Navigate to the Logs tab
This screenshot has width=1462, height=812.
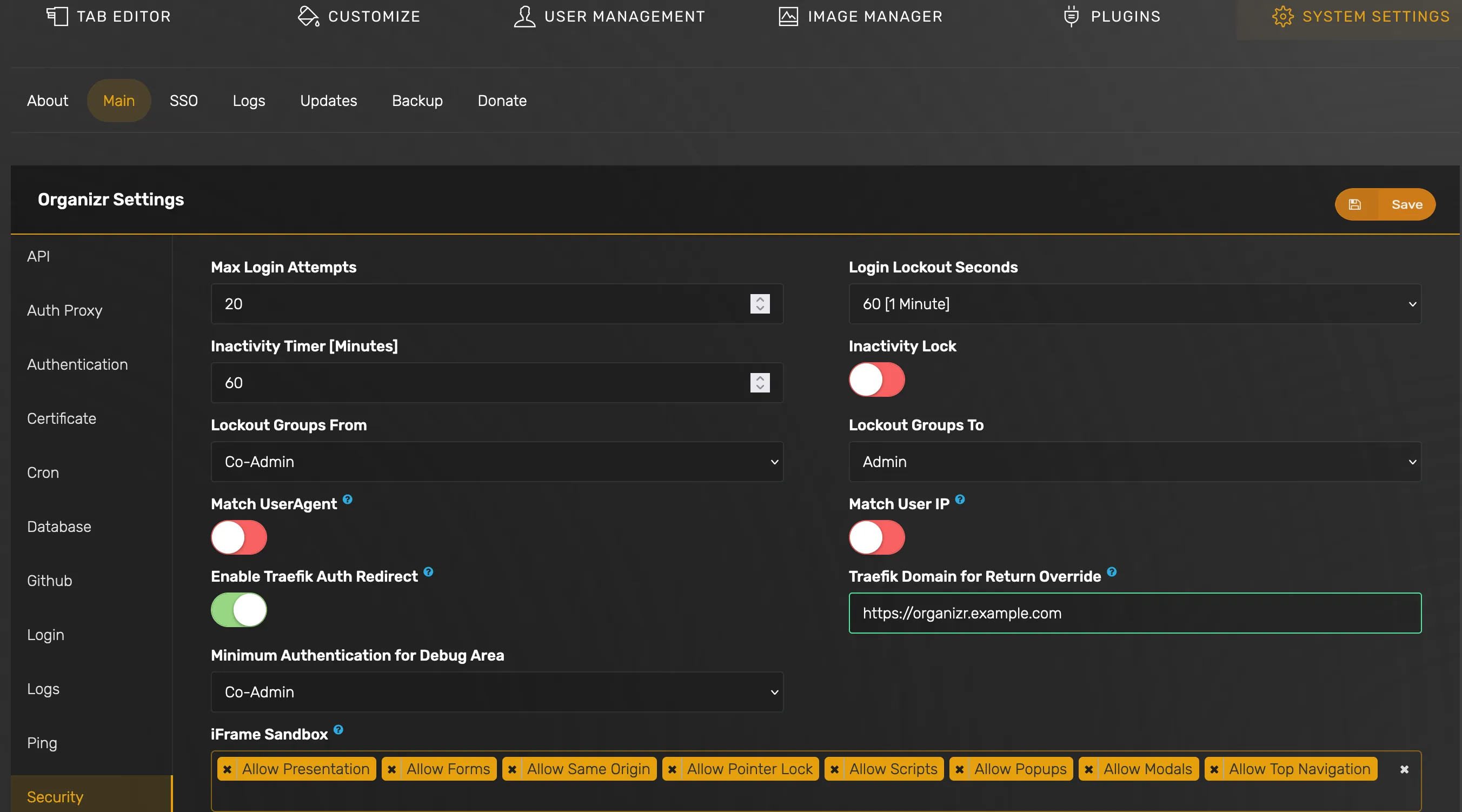click(249, 100)
